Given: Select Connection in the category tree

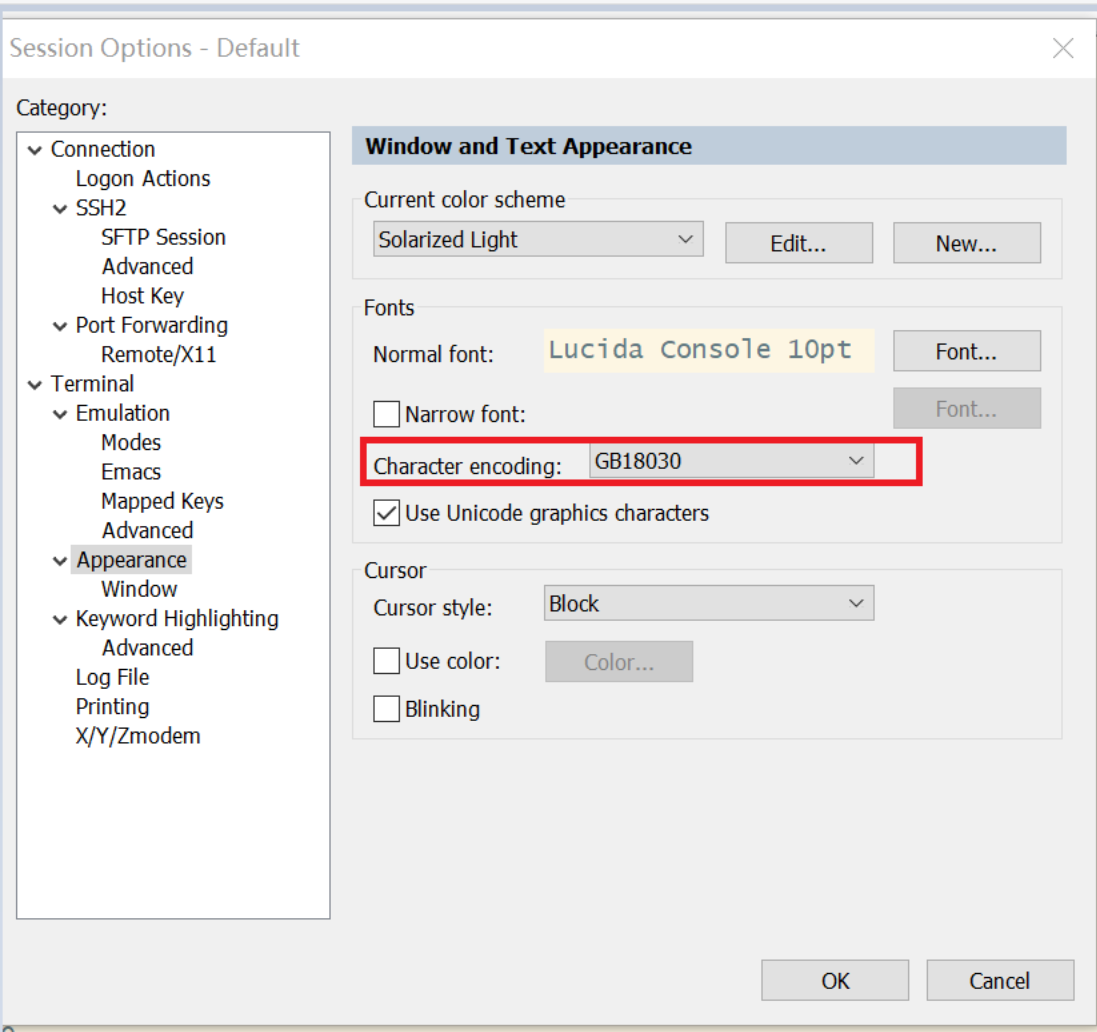Looking at the screenshot, I should (103, 149).
